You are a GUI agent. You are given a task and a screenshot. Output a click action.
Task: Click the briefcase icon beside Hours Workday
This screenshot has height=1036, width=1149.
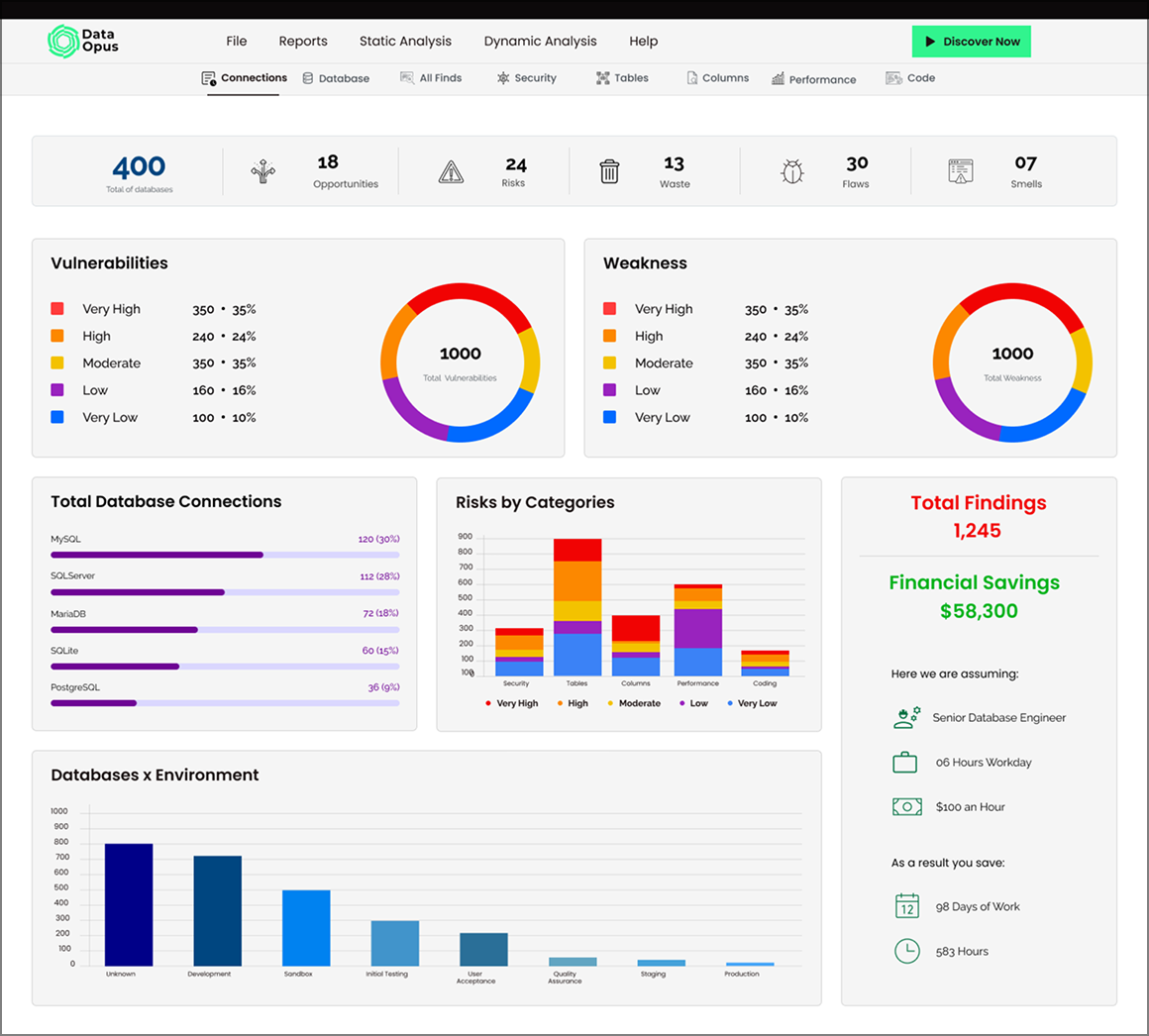point(905,762)
